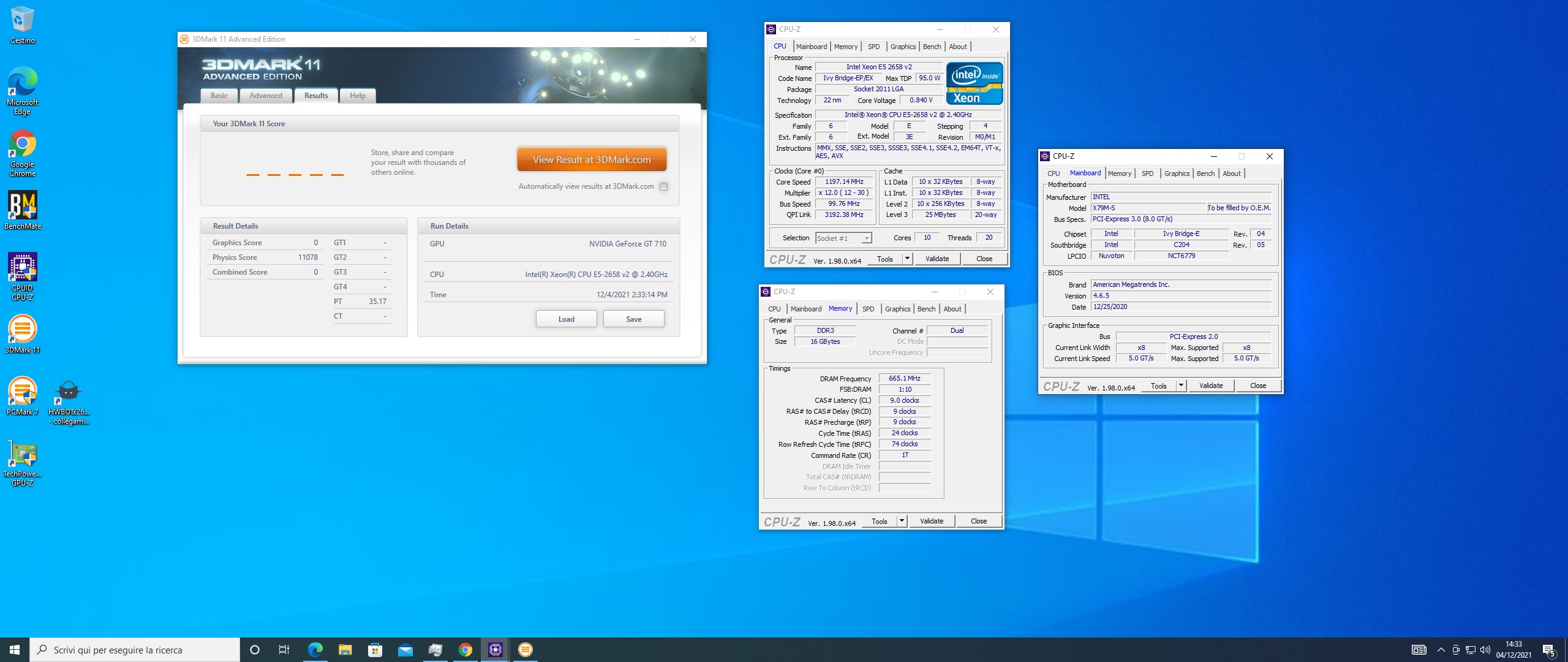Open Mail app from the taskbar
Screen dimensions: 1568x662
[405, 650]
